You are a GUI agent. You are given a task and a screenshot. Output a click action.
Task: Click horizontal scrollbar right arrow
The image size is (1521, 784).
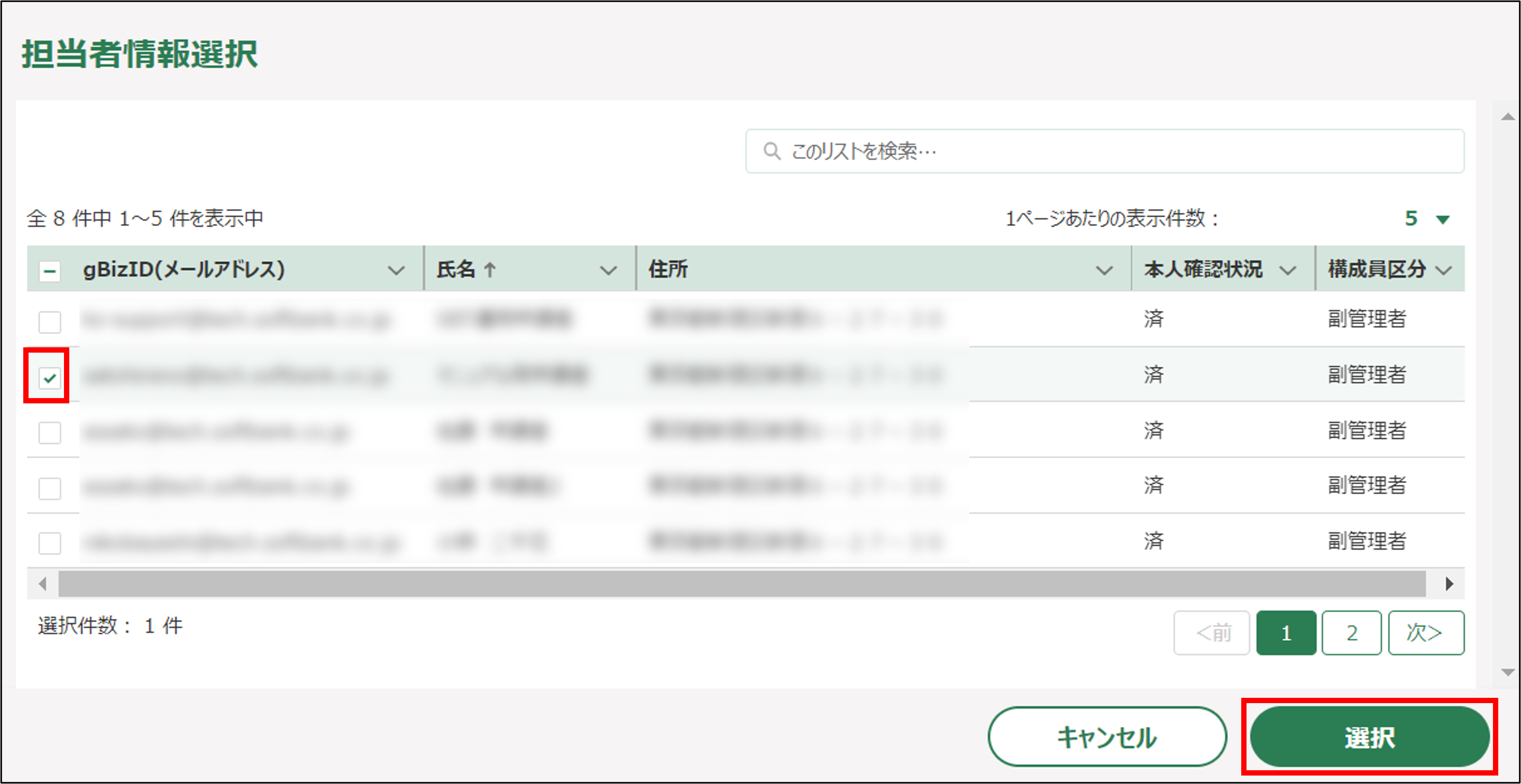[1449, 584]
